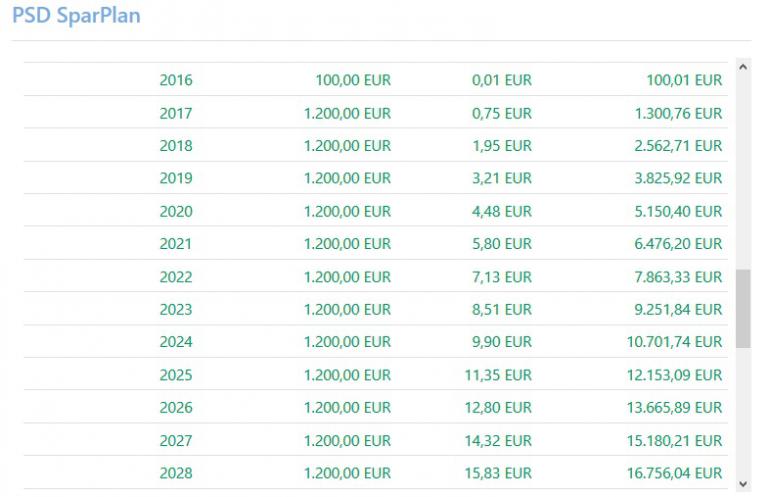
Task: Click the 6.476,20 EUR balance for 2021
Action: click(678, 244)
